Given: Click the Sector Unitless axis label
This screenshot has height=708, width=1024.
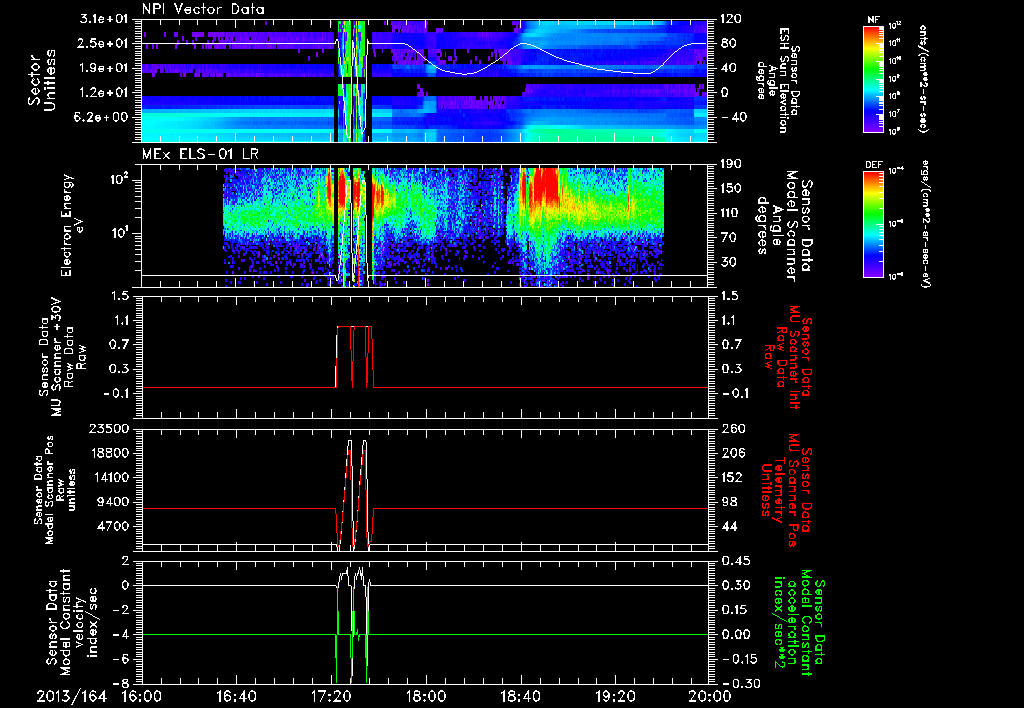Looking at the screenshot, I should click(41, 78).
